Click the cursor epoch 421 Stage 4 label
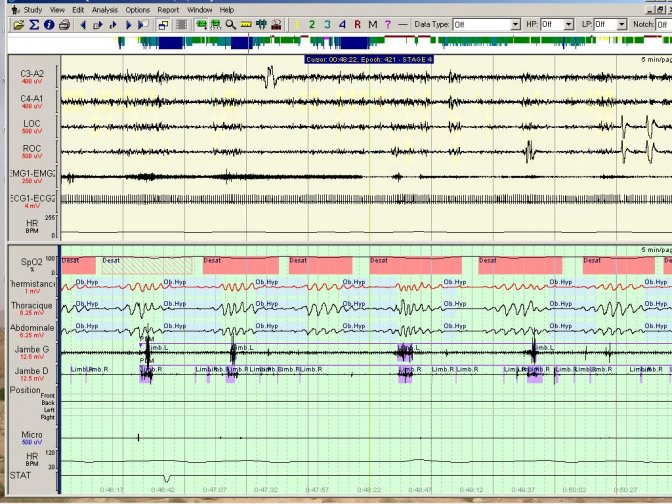 pyautogui.click(x=369, y=60)
